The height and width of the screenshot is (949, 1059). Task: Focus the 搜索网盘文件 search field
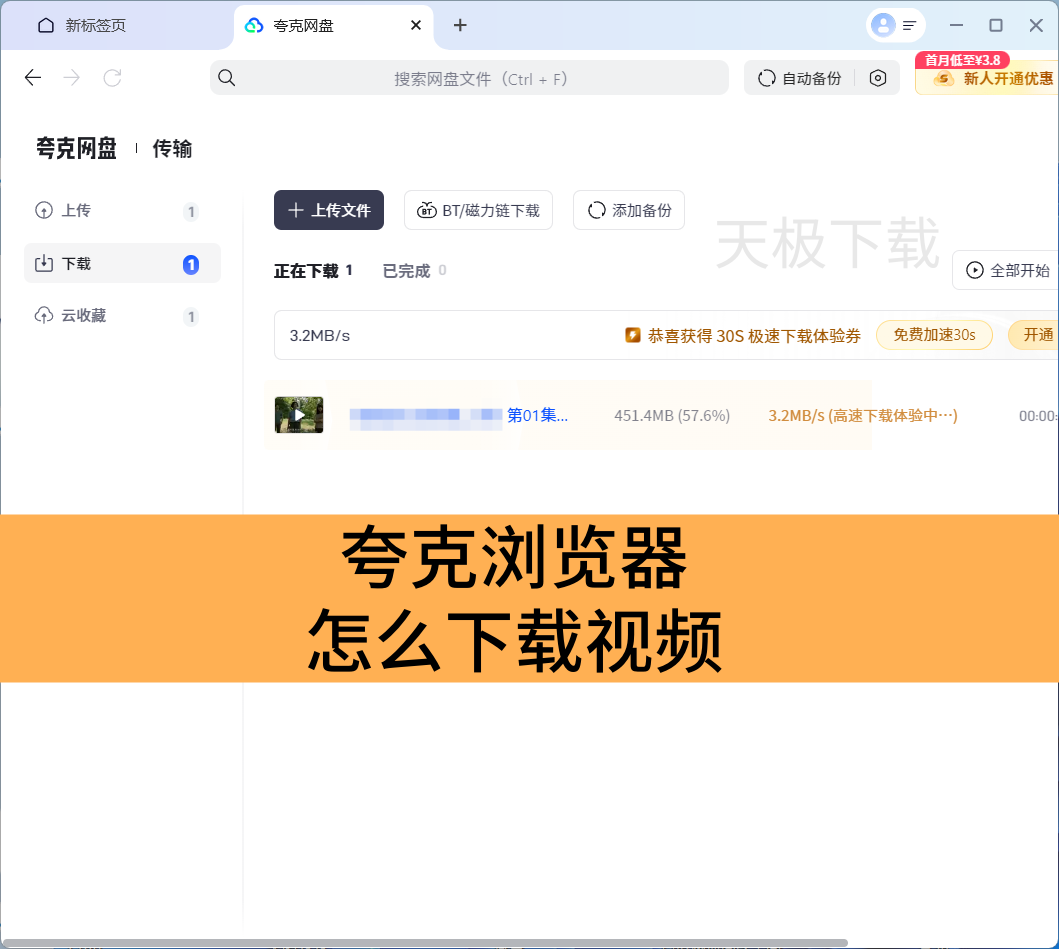click(469, 78)
